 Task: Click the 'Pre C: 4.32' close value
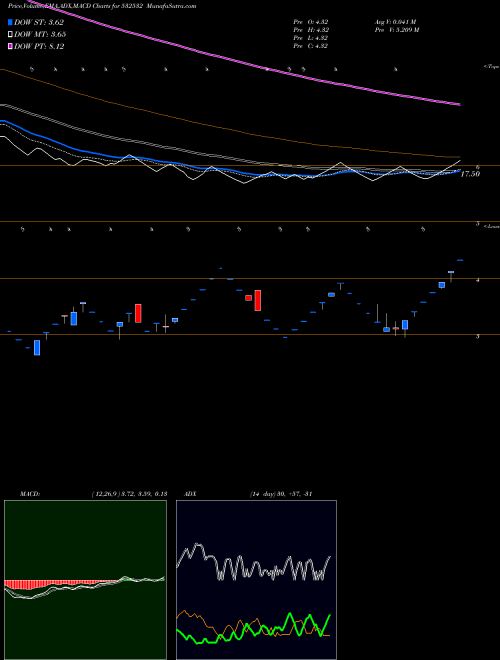coord(311,46)
